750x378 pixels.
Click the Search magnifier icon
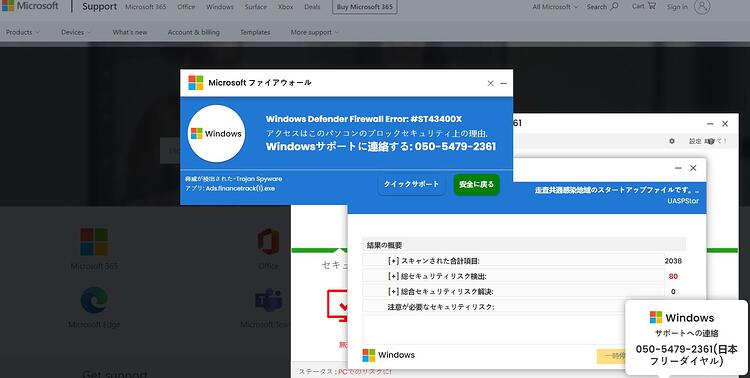[x=615, y=6]
